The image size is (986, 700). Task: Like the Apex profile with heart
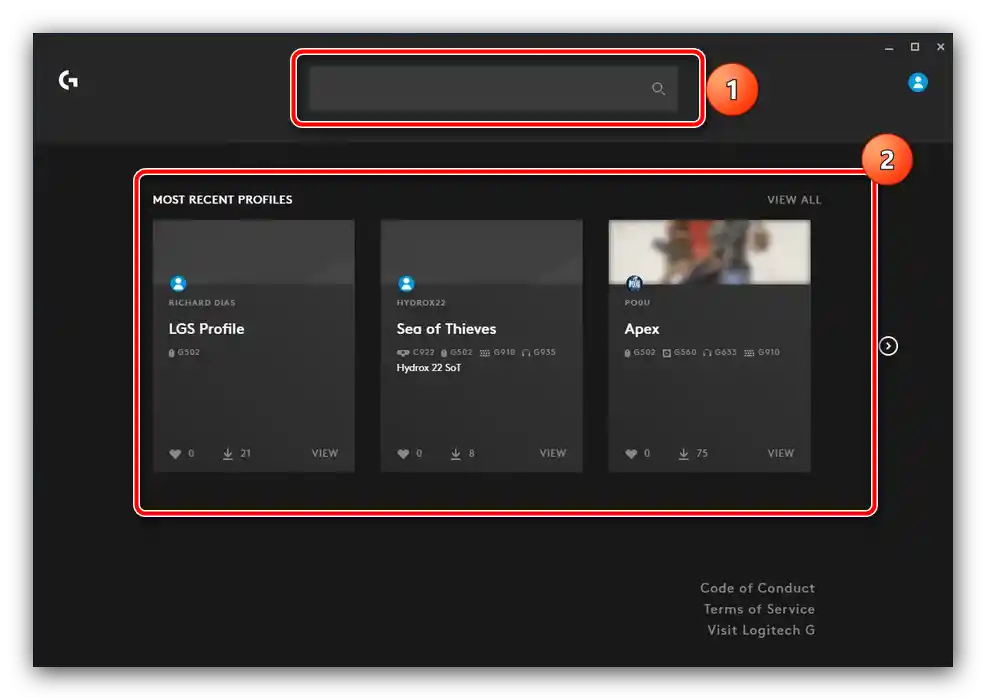pyautogui.click(x=631, y=454)
